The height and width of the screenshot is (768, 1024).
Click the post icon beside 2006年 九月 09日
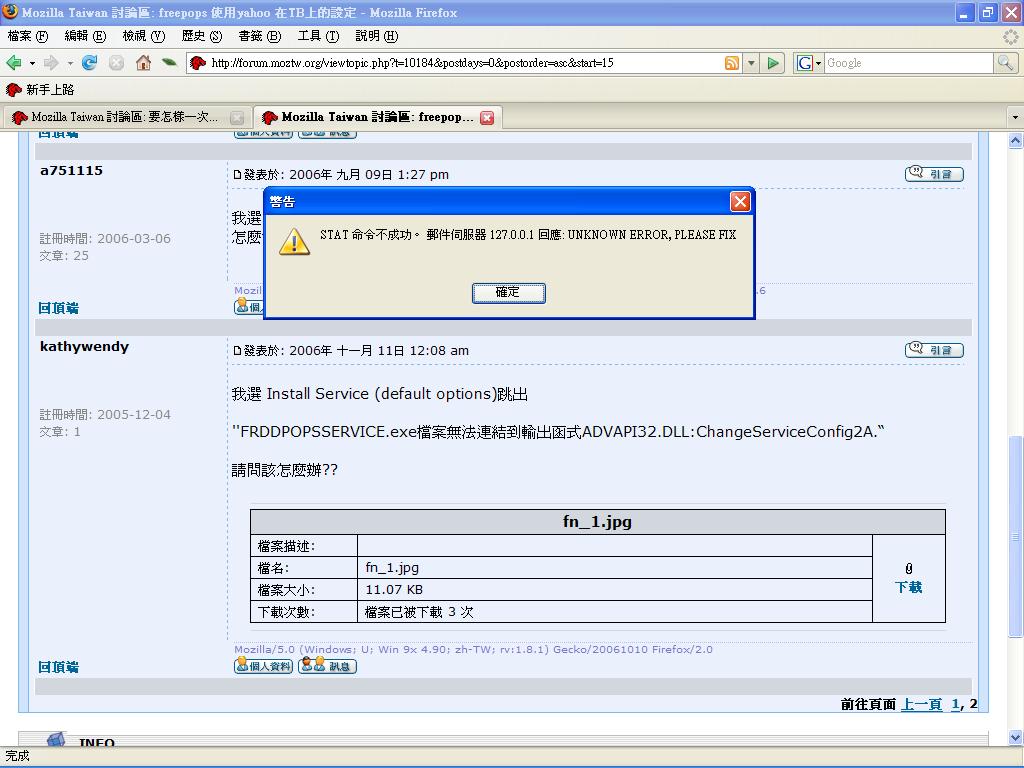(x=238, y=174)
